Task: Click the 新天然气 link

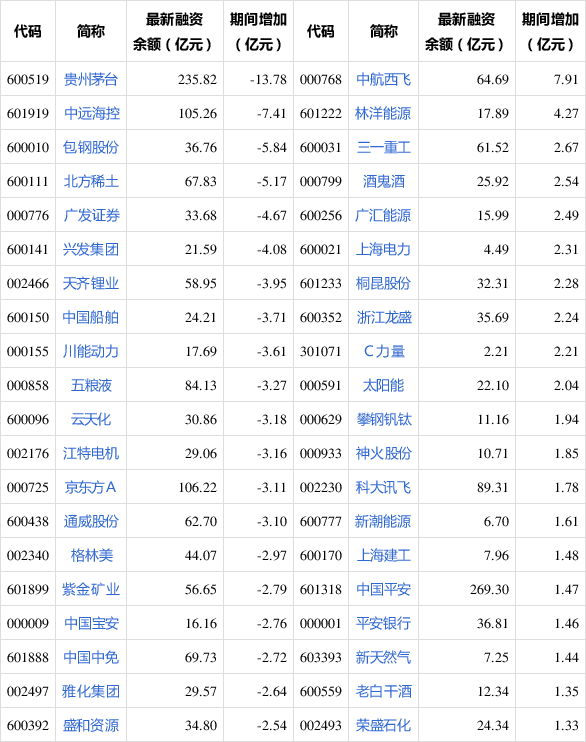Action: (x=383, y=657)
